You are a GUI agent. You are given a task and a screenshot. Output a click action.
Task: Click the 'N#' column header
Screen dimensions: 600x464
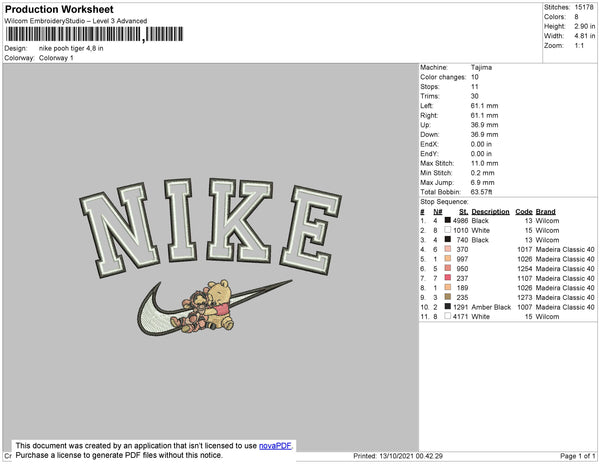(438, 212)
